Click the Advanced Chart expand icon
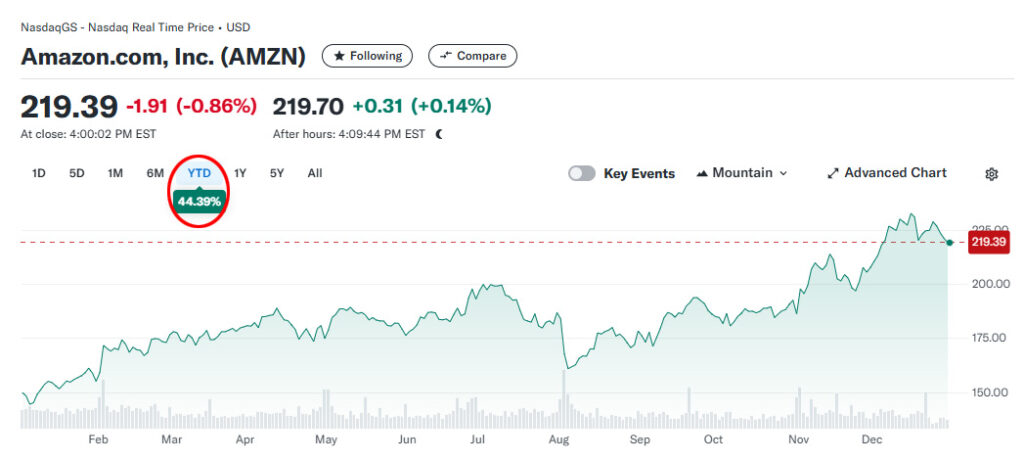 [833, 174]
